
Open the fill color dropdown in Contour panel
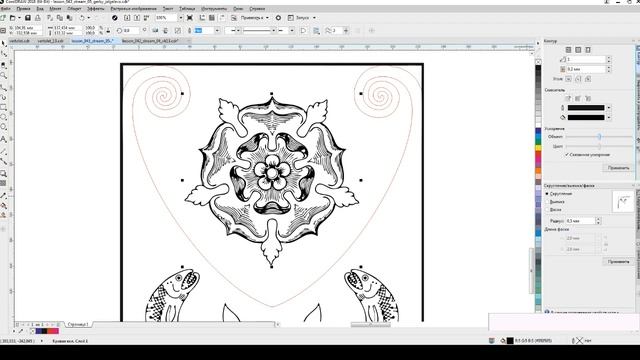point(609,118)
